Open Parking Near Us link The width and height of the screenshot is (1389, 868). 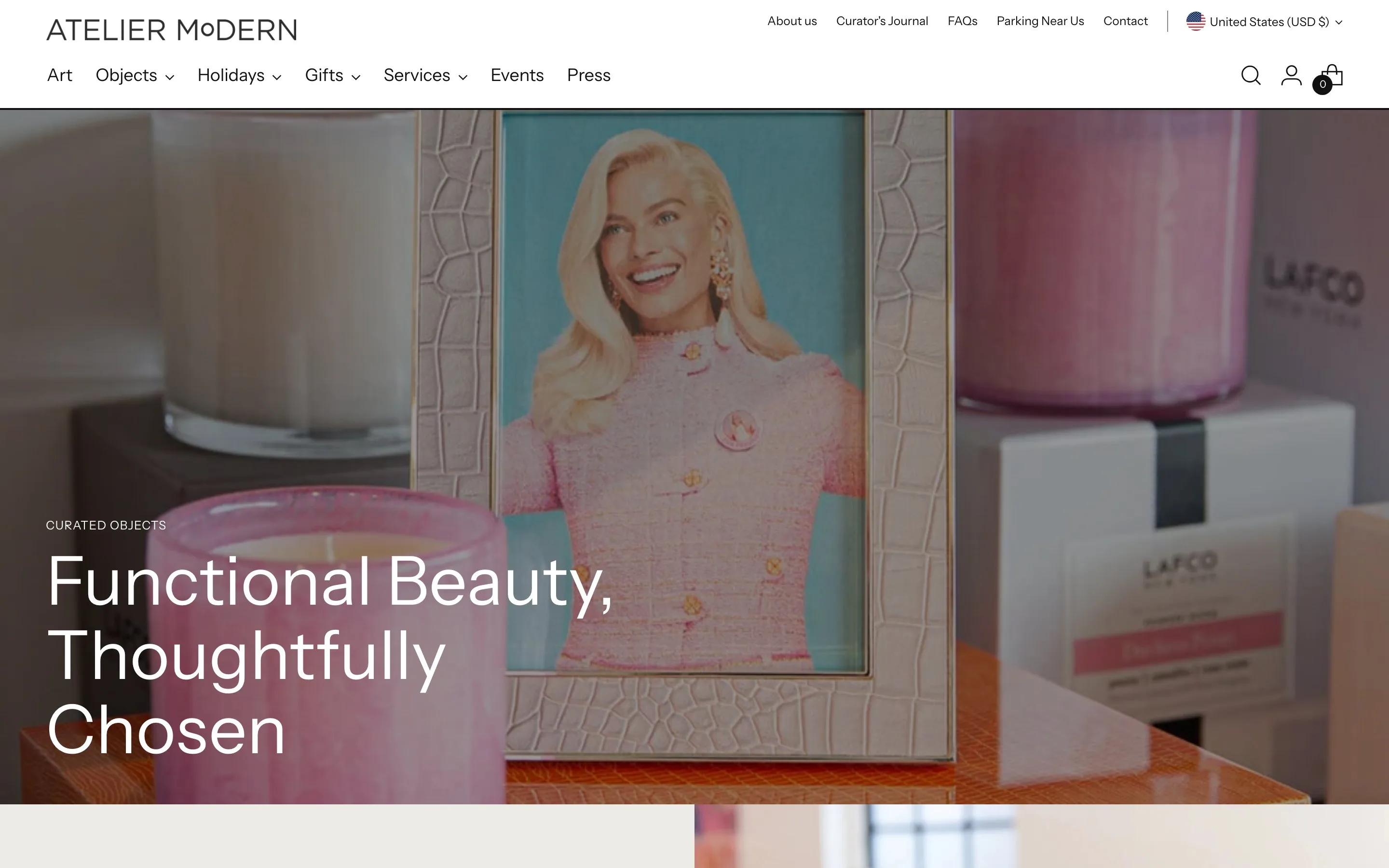point(1040,21)
